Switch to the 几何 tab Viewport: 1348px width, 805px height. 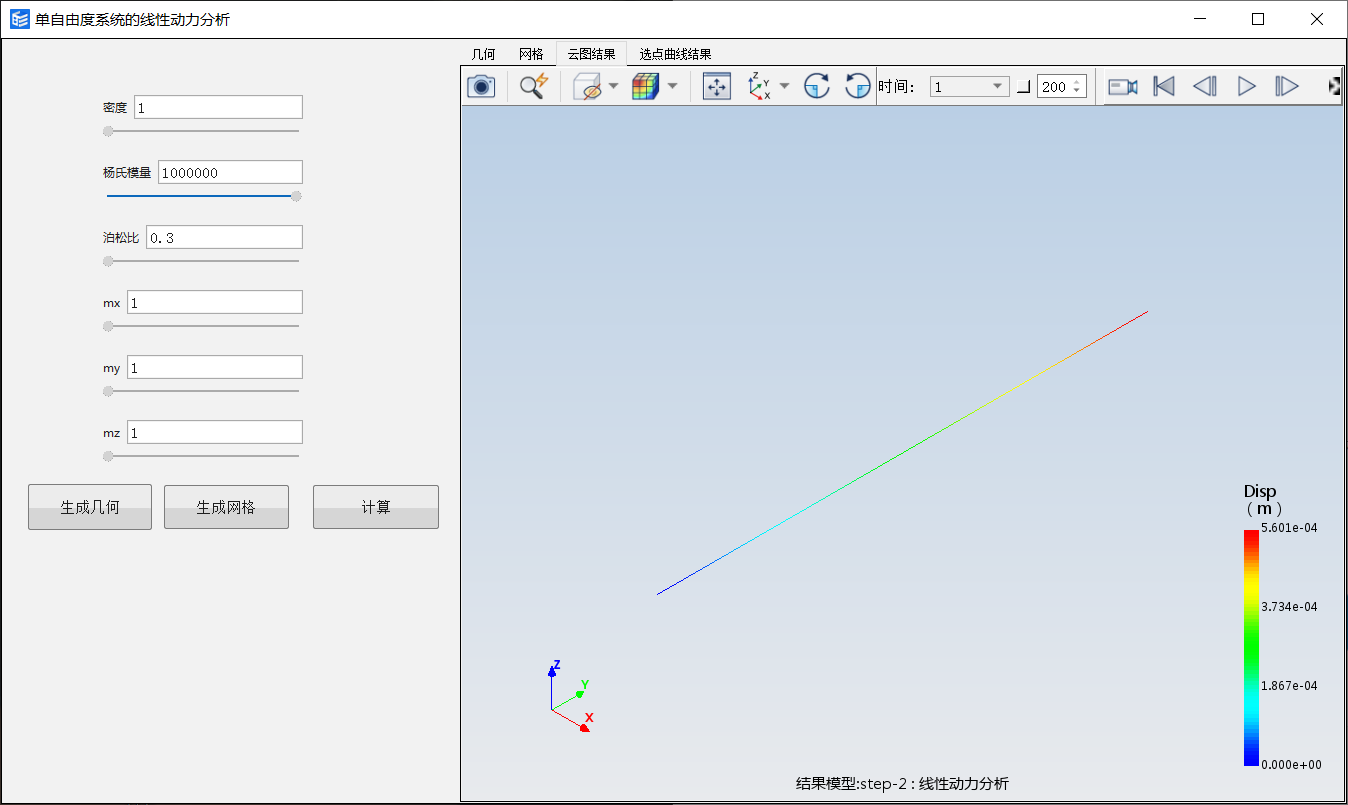(x=483, y=54)
